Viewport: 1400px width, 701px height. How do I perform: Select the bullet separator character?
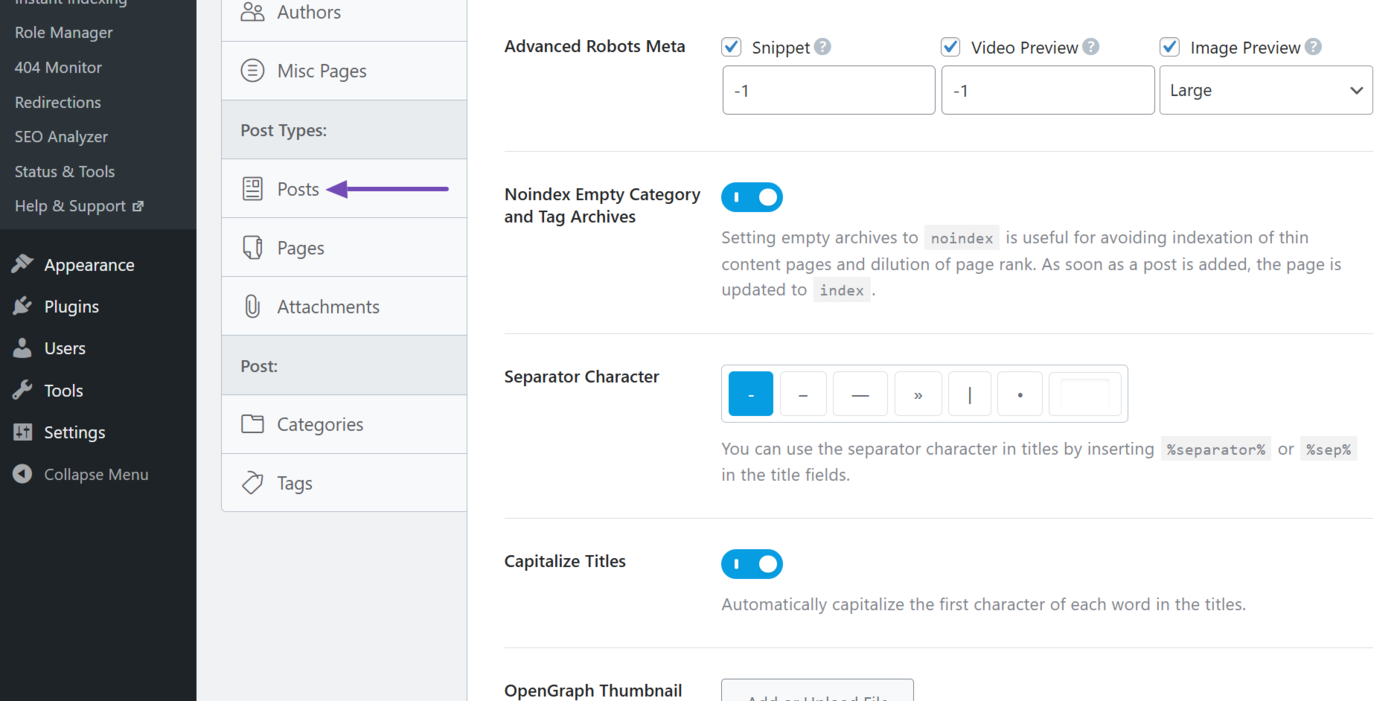click(x=1020, y=393)
